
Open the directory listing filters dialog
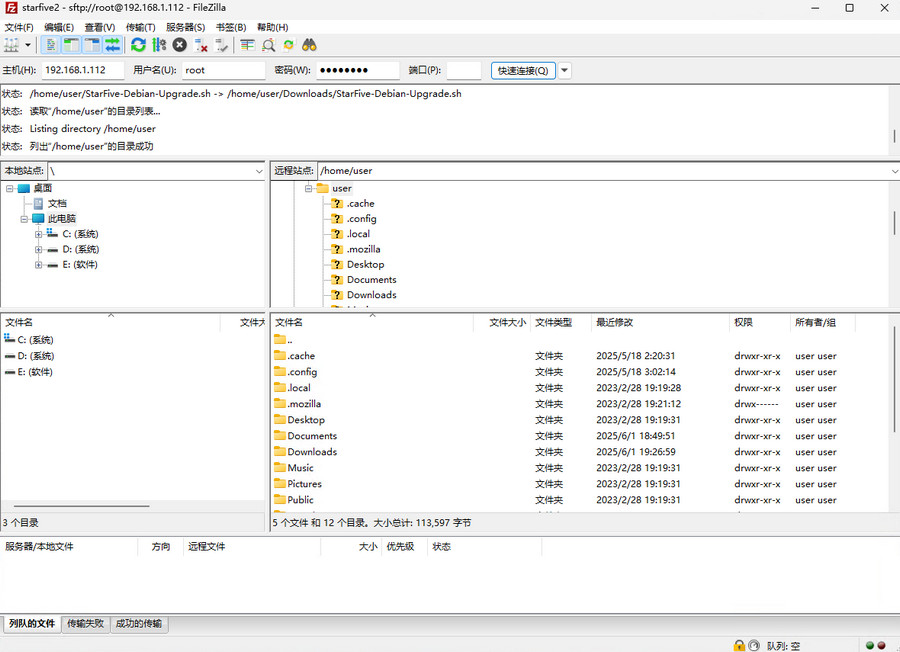coord(247,45)
